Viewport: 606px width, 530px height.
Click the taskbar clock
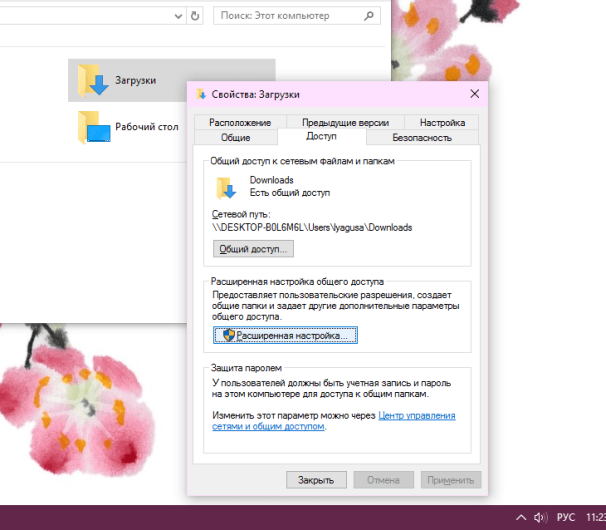(x=596, y=517)
